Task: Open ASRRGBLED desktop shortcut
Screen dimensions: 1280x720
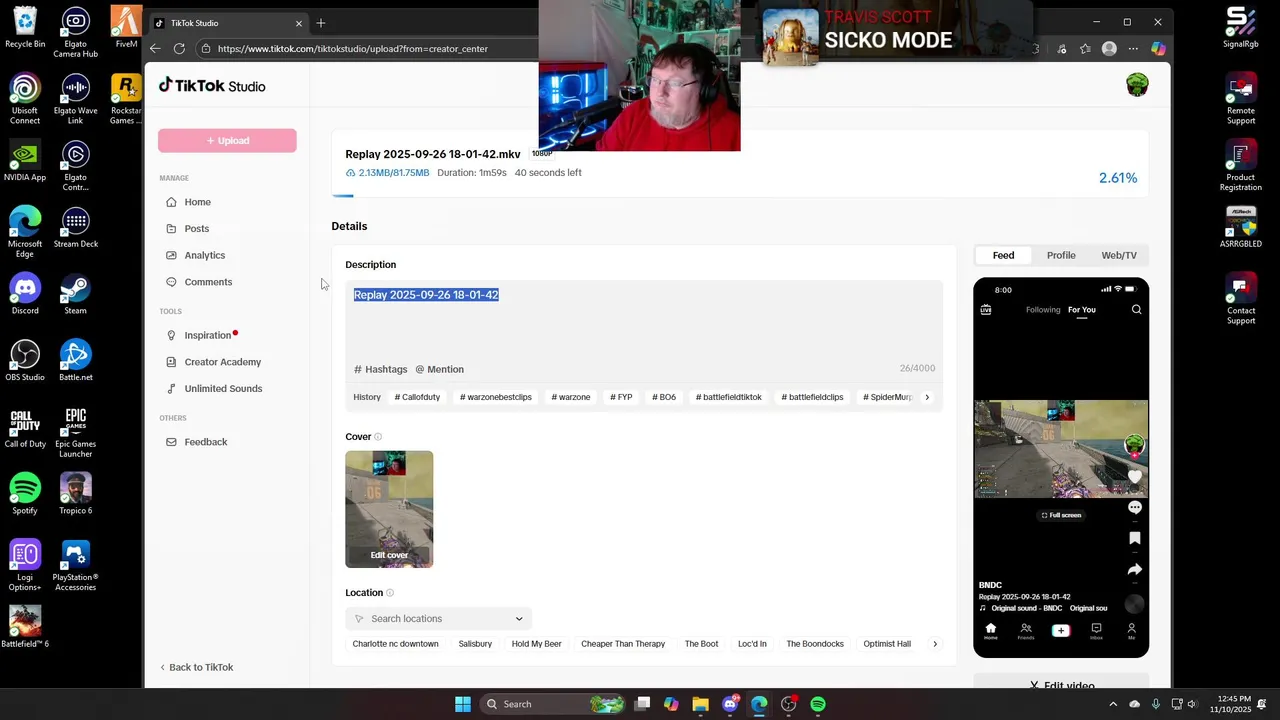Action: tap(1241, 227)
